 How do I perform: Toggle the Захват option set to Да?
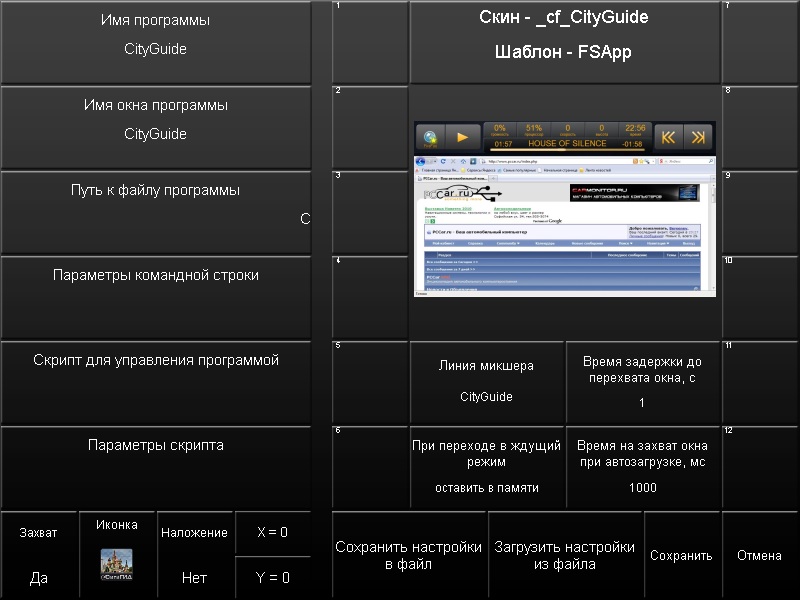(x=39, y=555)
